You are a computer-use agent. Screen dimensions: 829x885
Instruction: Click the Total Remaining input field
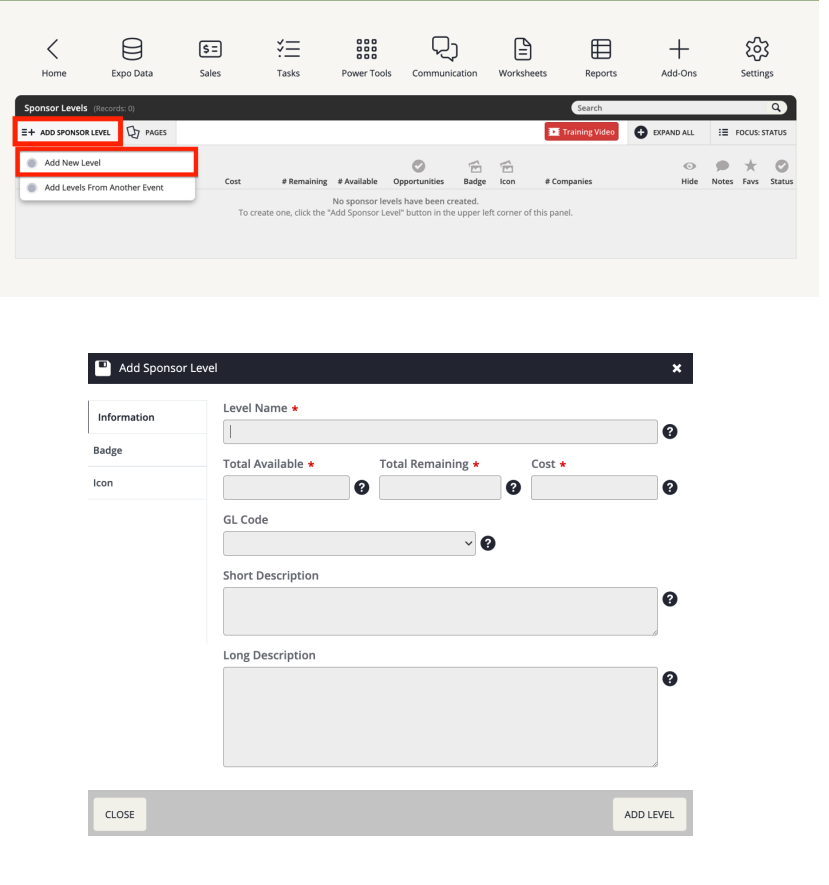point(440,488)
